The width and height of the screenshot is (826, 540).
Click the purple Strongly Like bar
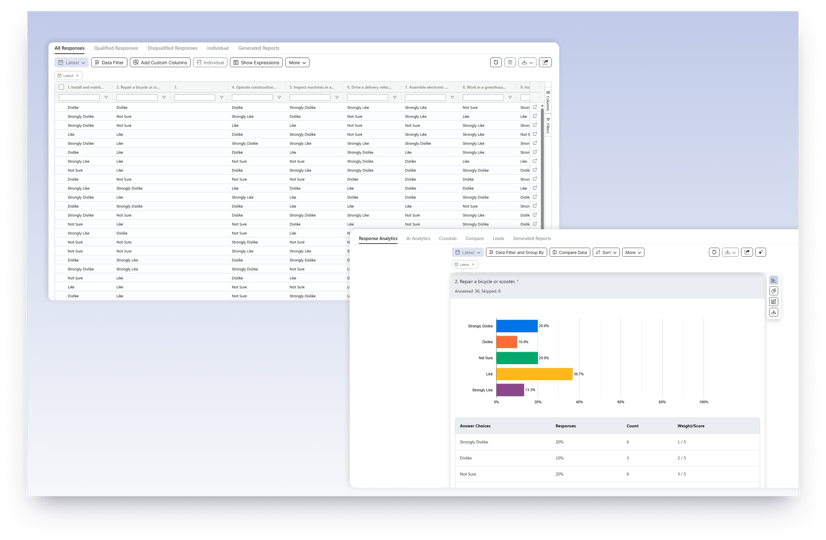click(510, 390)
